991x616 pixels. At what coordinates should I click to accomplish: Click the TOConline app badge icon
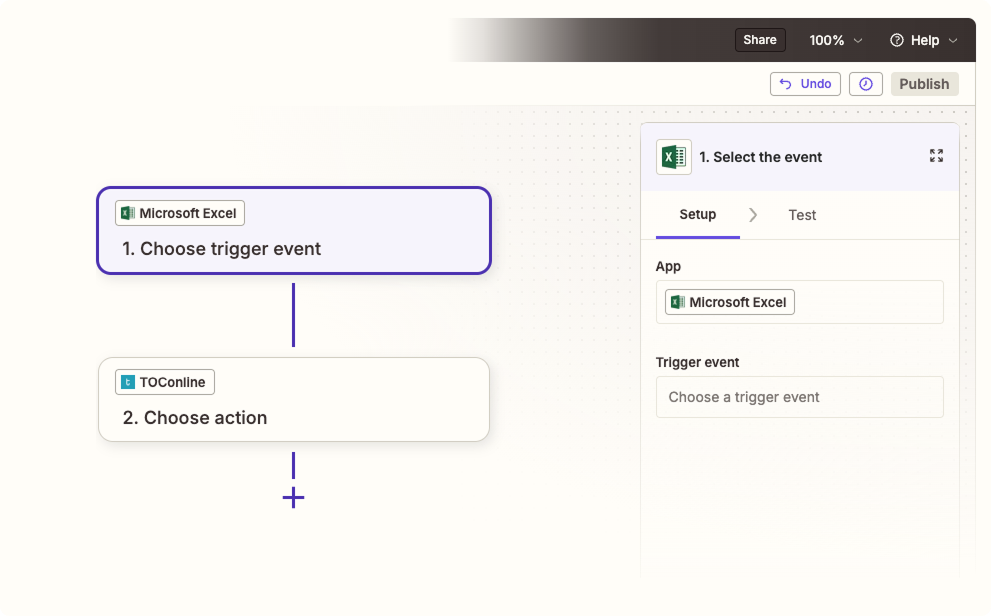pos(128,382)
